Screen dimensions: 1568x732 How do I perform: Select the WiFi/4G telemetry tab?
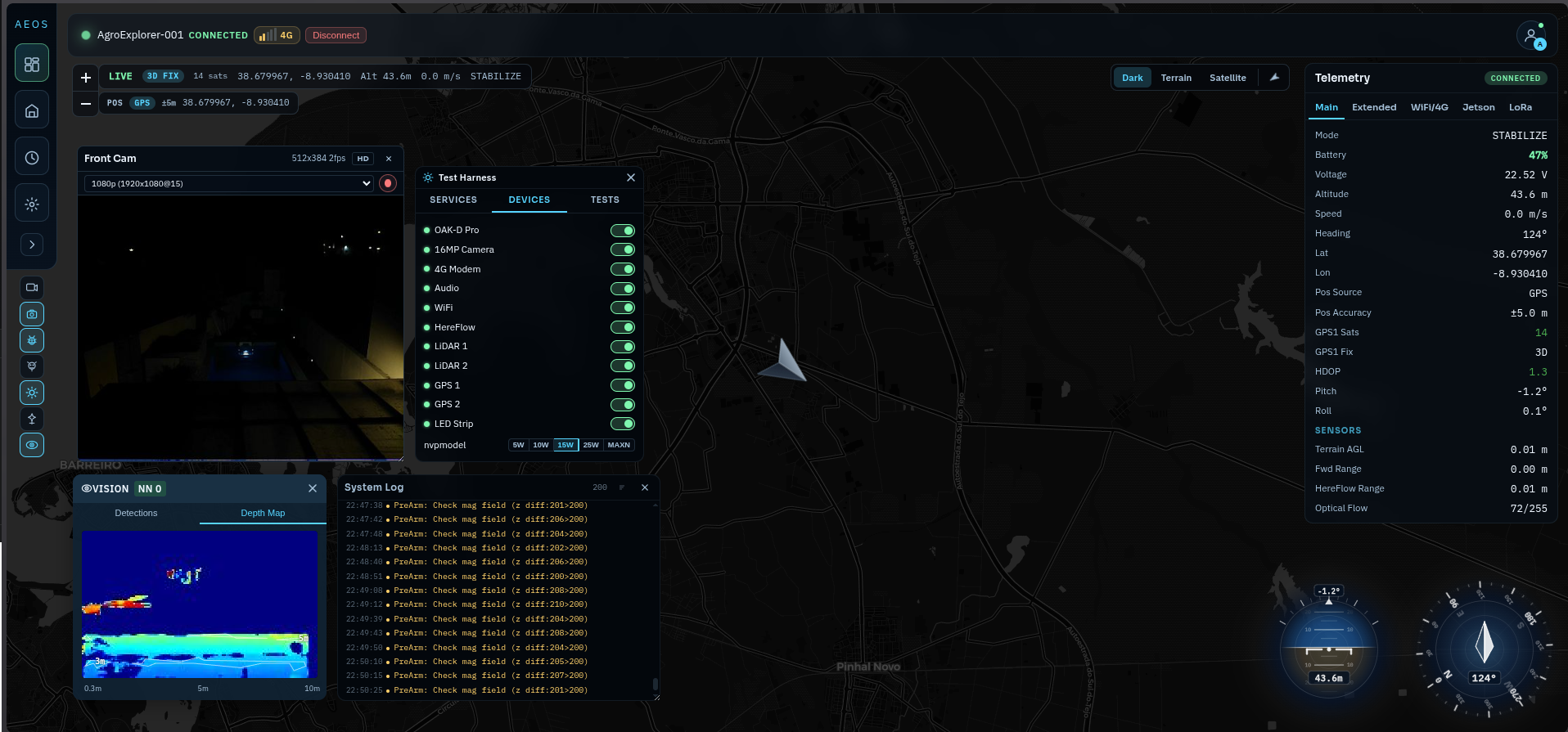(x=1430, y=107)
